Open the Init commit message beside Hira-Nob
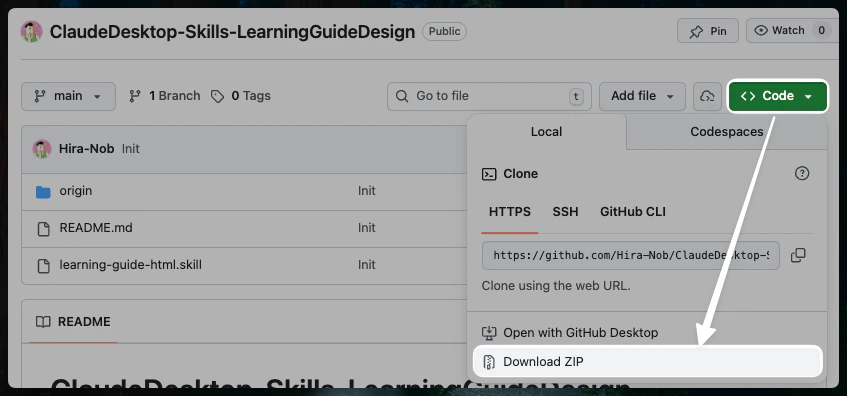The height and width of the screenshot is (396, 847). pos(131,149)
